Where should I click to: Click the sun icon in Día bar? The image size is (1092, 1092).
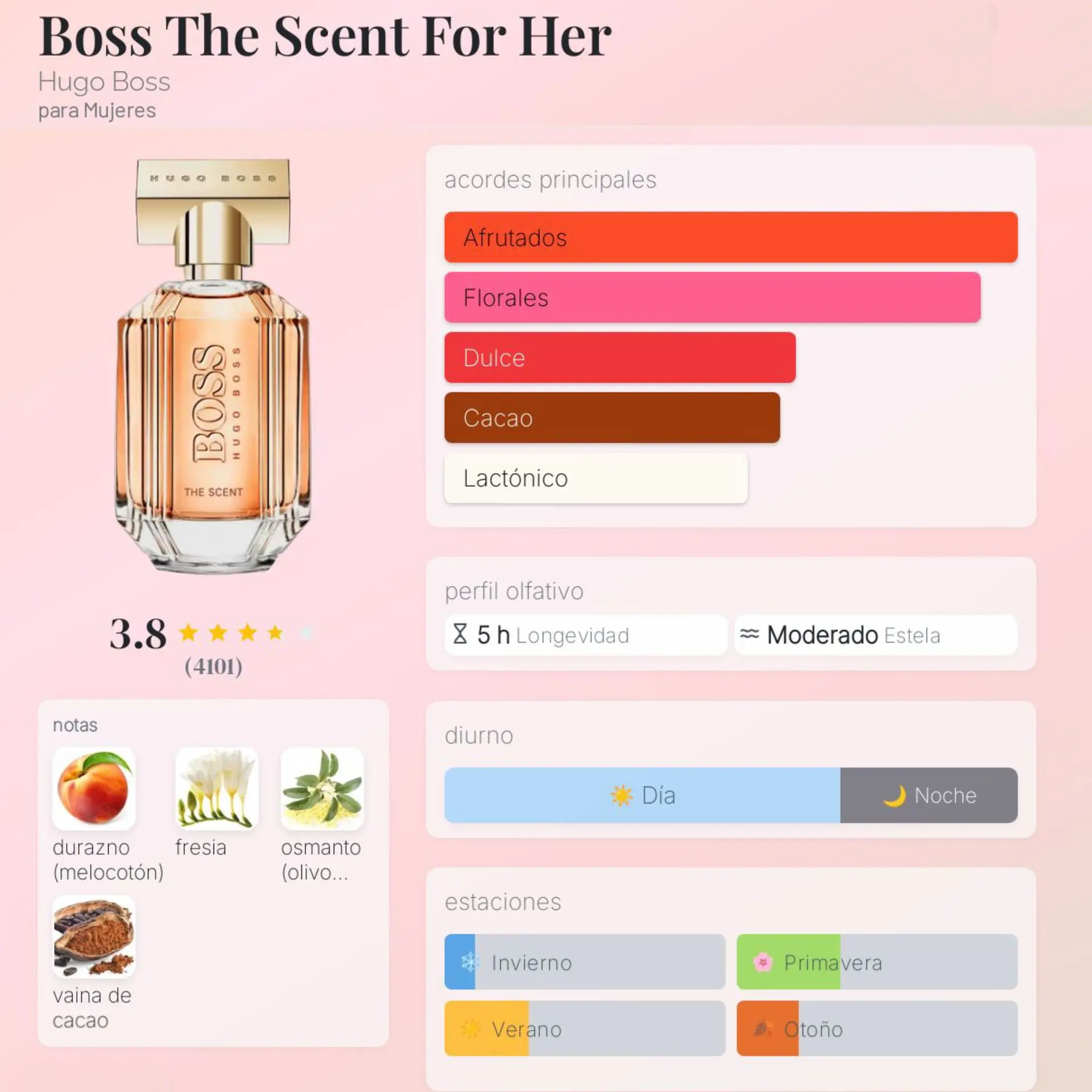[x=621, y=795]
